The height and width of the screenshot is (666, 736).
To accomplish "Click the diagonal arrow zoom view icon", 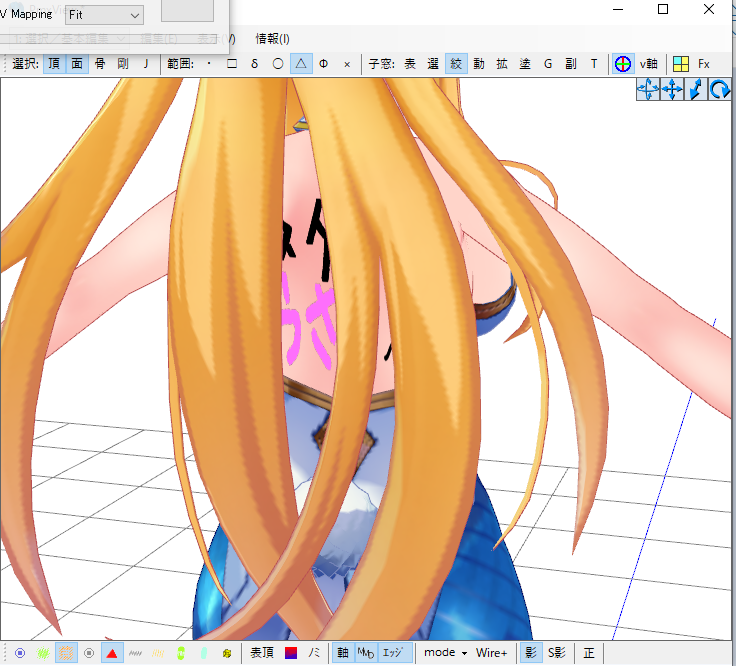I will [696, 89].
